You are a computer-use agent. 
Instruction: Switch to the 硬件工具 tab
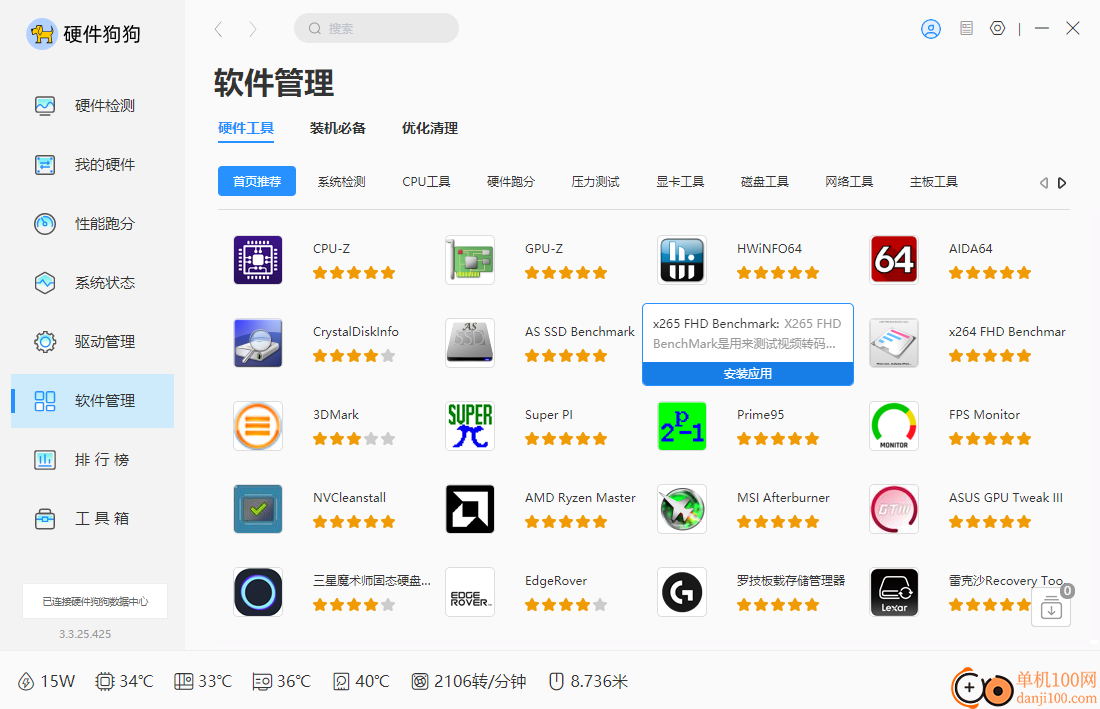pyautogui.click(x=246, y=128)
